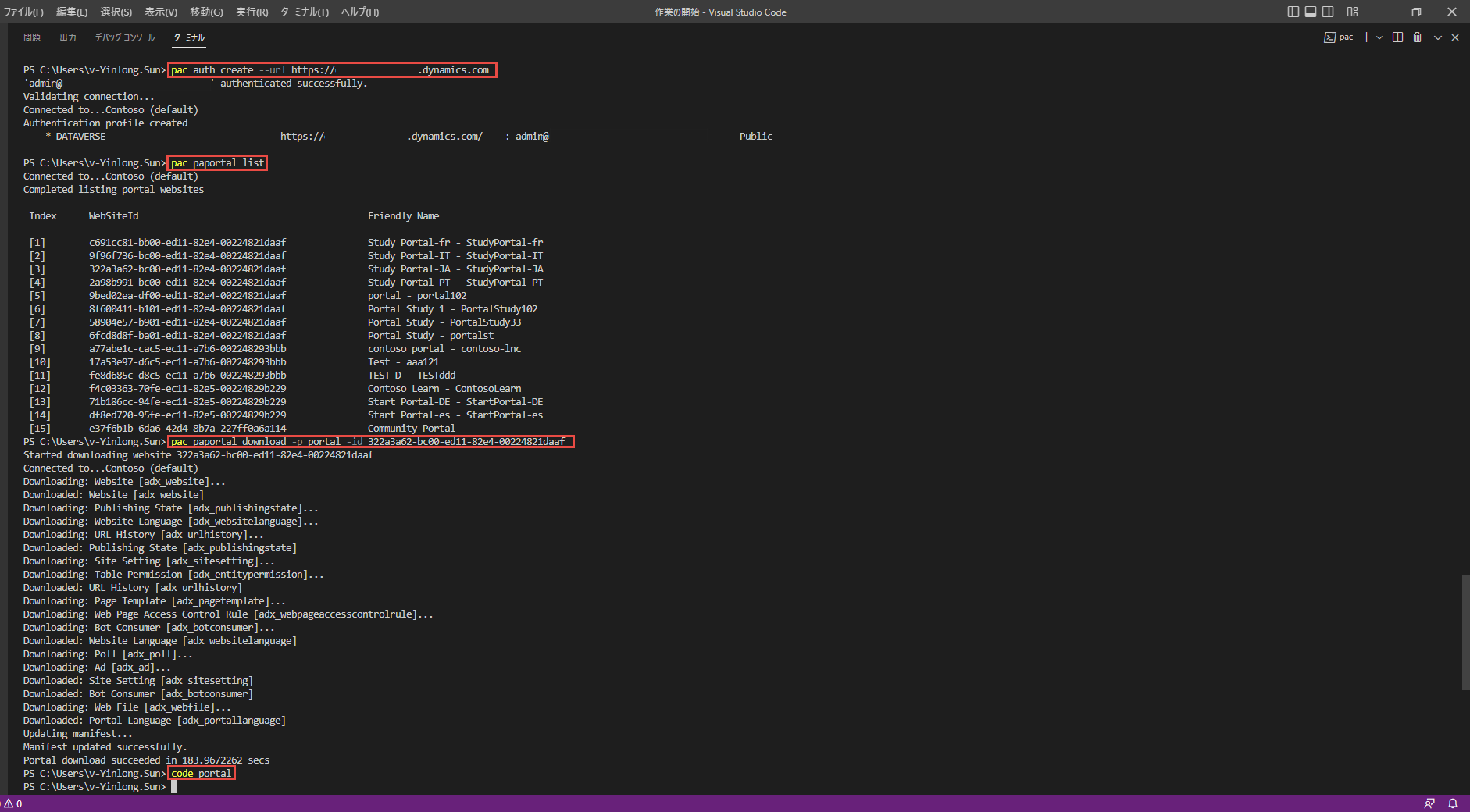Image resolution: width=1470 pixels, height=812 pixels.
Task: Click the 'pac paportal list' command text
Action: [x=218, y=163]
